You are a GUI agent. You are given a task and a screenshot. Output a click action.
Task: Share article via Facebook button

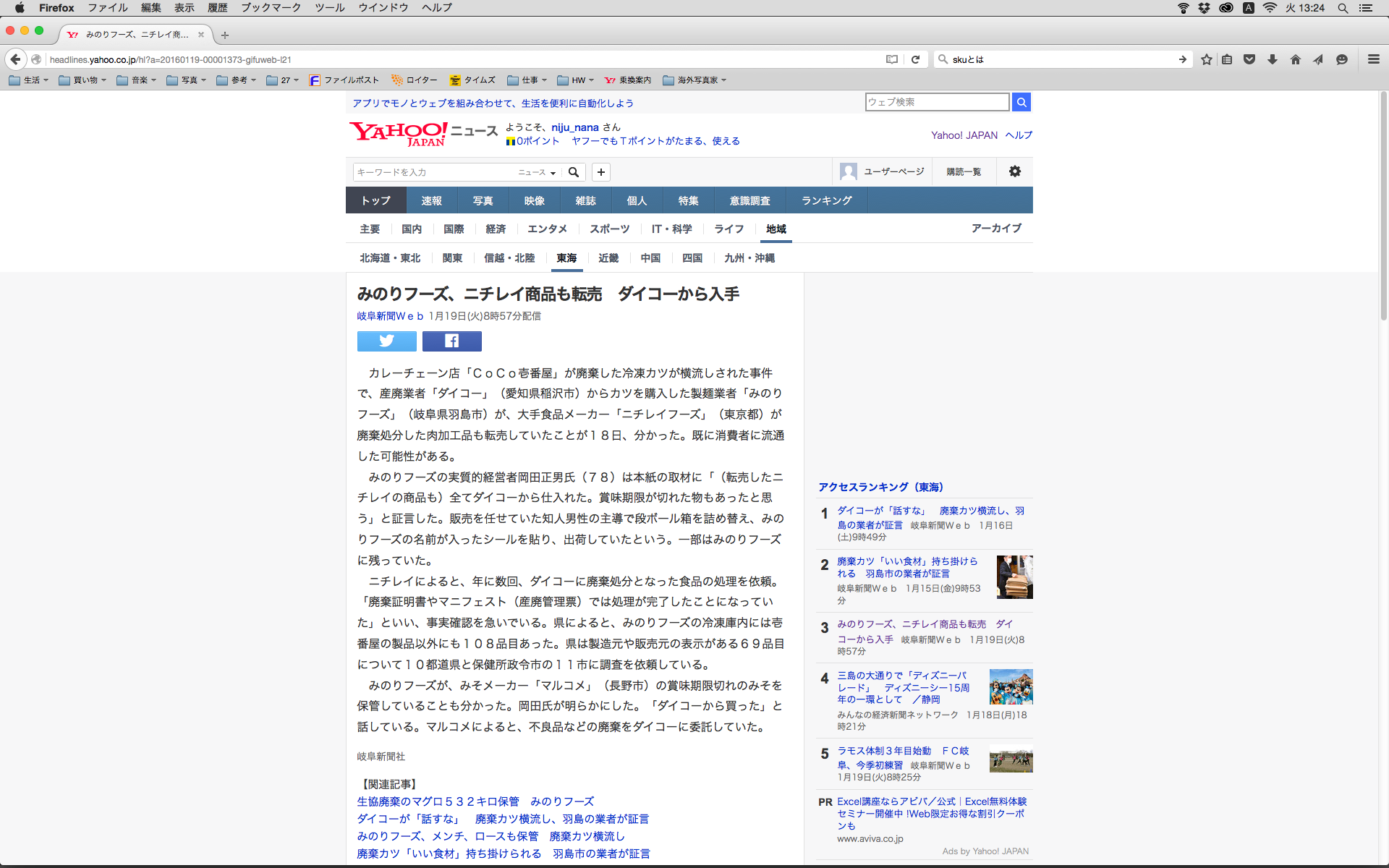pyautogui.click(x=451, y=341)
